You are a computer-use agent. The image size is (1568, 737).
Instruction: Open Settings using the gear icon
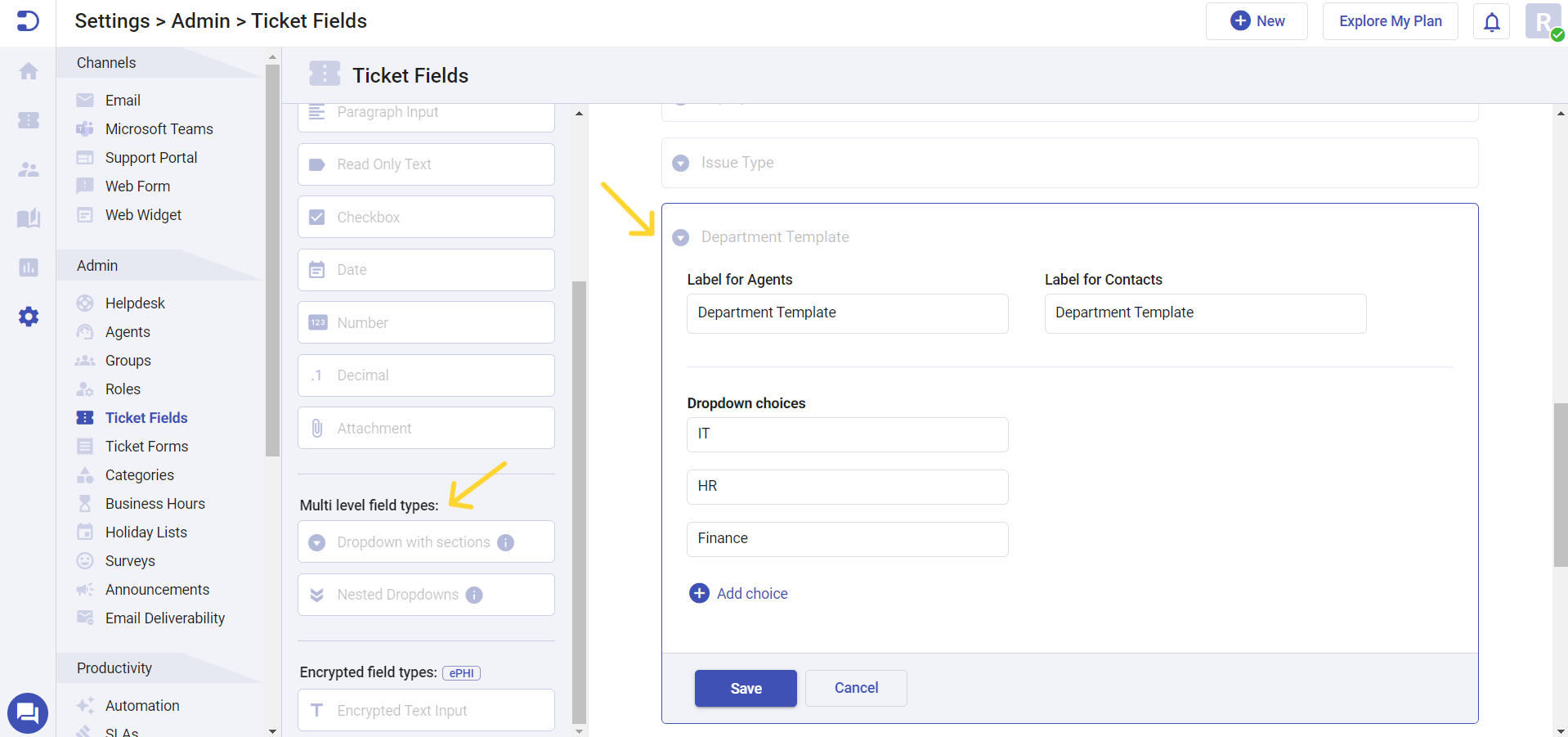tap(28, 317)
